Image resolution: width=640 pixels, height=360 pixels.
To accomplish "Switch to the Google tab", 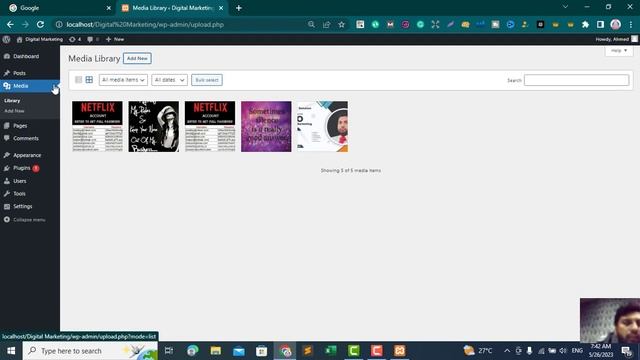I will coord(59,8).
